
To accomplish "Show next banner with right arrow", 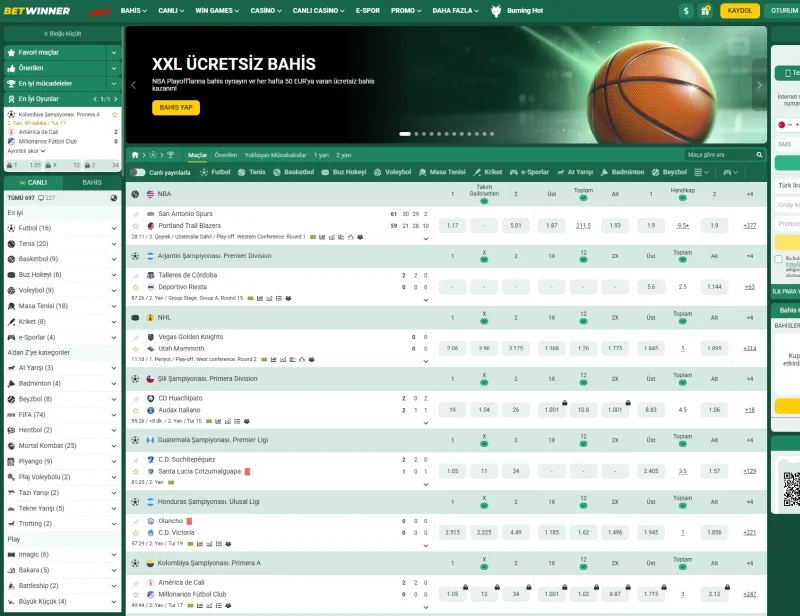I will [x=759, y=85].
